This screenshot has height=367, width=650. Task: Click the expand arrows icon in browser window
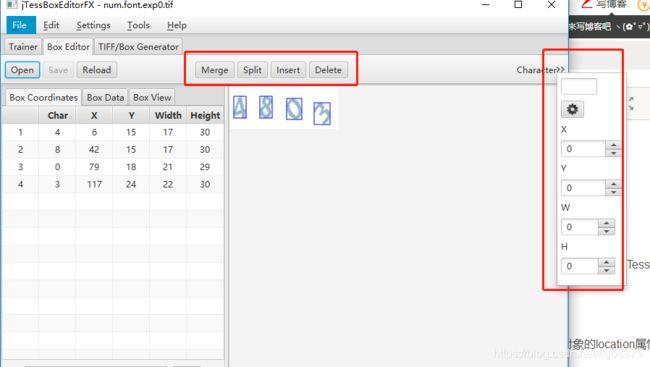coord(631,103)
